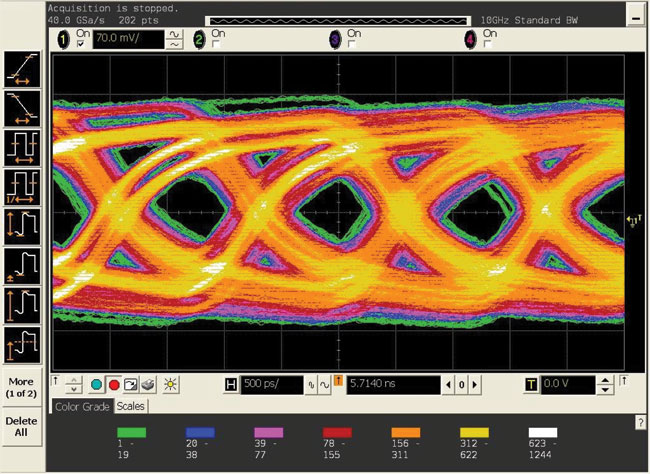This screenshot has height=474, width=650.
Task: Enable channel 2 On checkbox
Action: coord(216,44)
